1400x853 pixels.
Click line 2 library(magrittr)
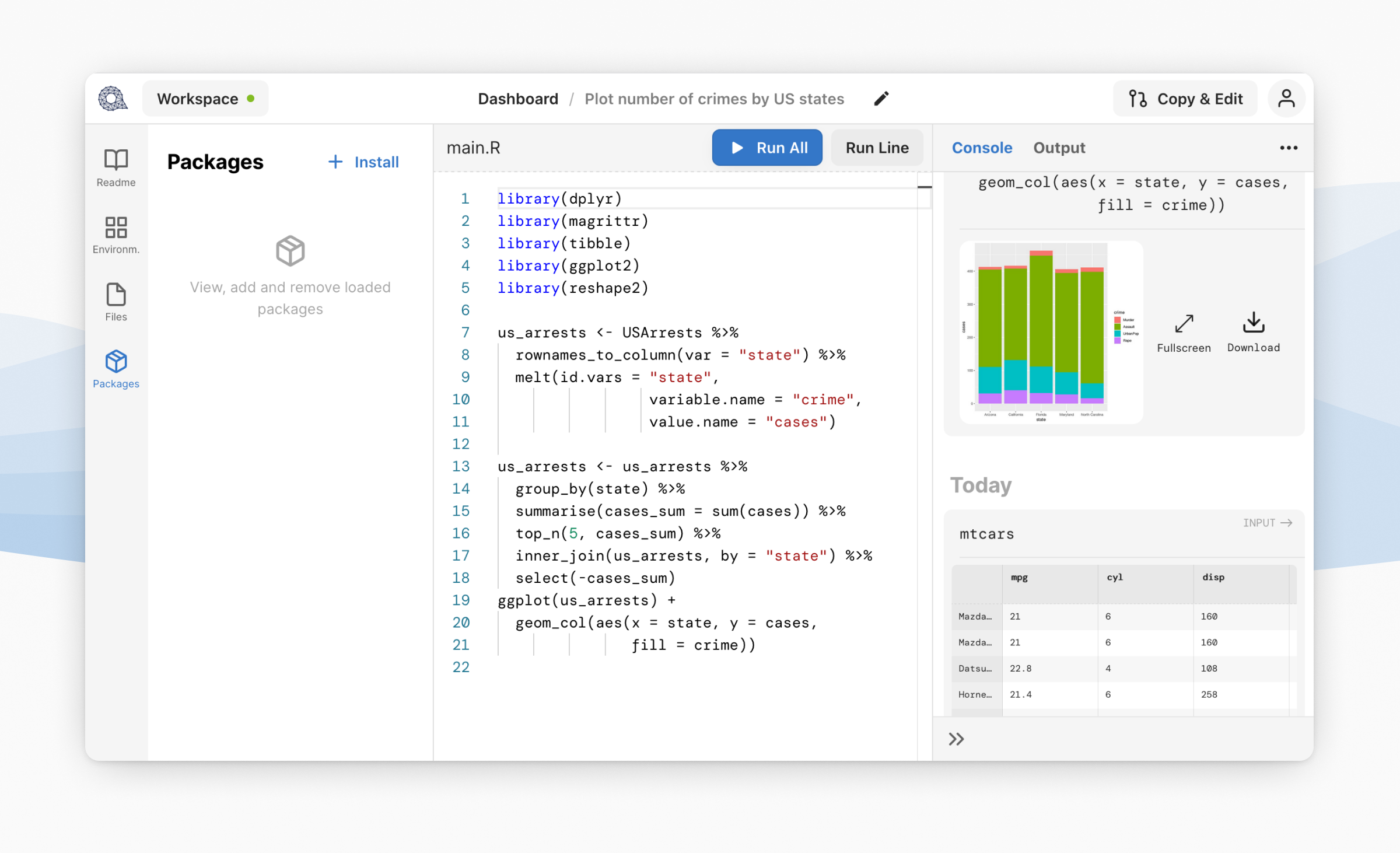coord(572,221)
